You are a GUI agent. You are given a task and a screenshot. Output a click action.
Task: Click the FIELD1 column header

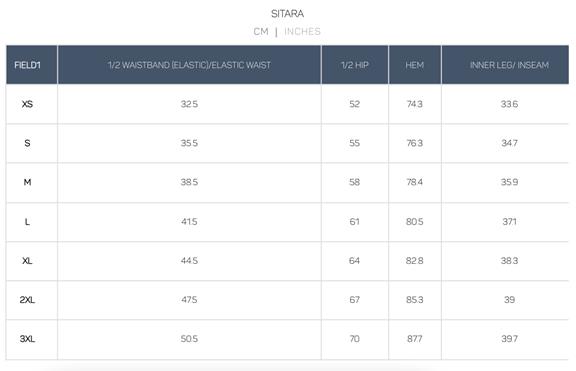tap(28, 65)
